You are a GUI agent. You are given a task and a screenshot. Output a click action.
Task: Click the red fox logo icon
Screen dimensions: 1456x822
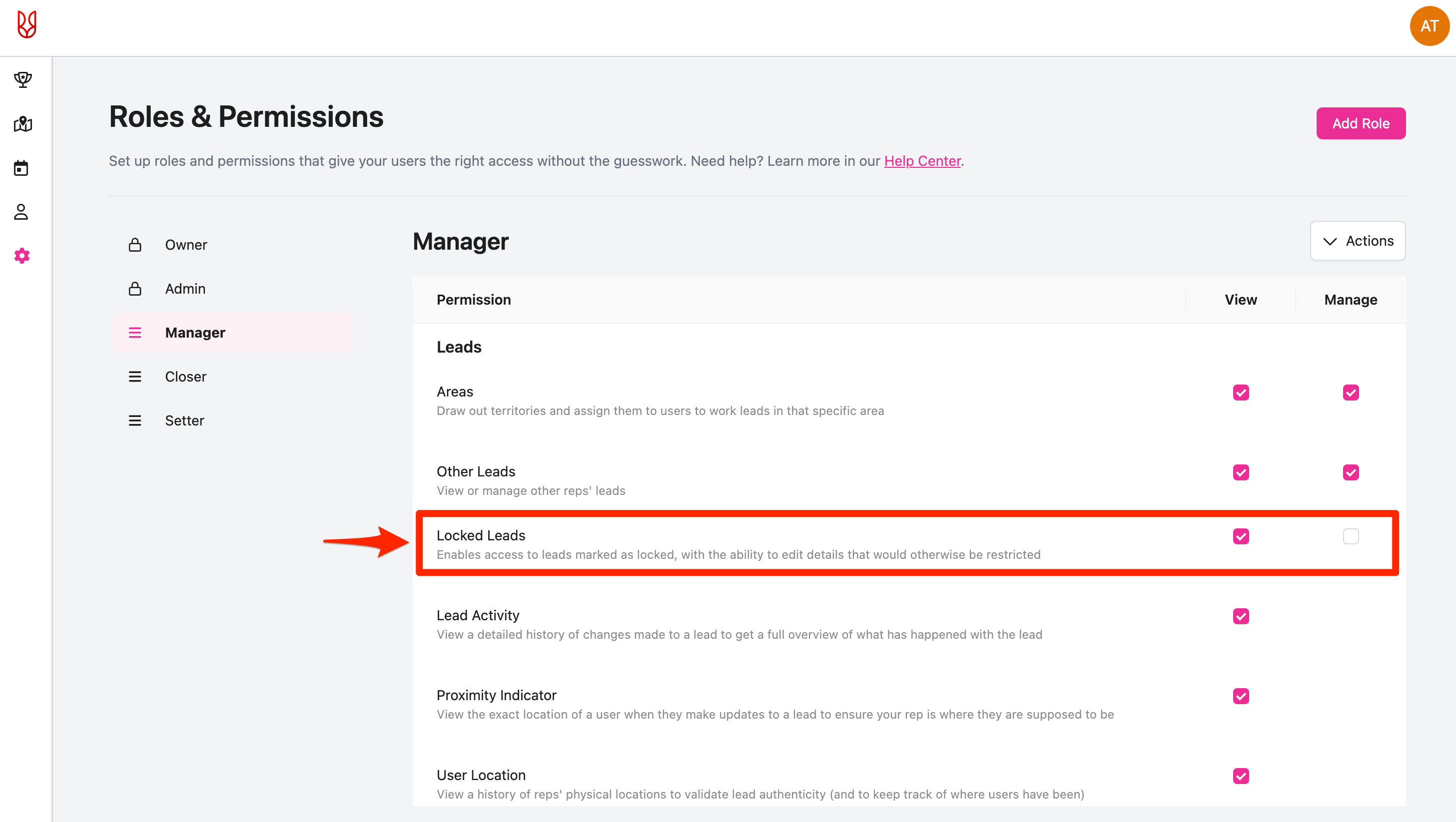pos(26,25)
